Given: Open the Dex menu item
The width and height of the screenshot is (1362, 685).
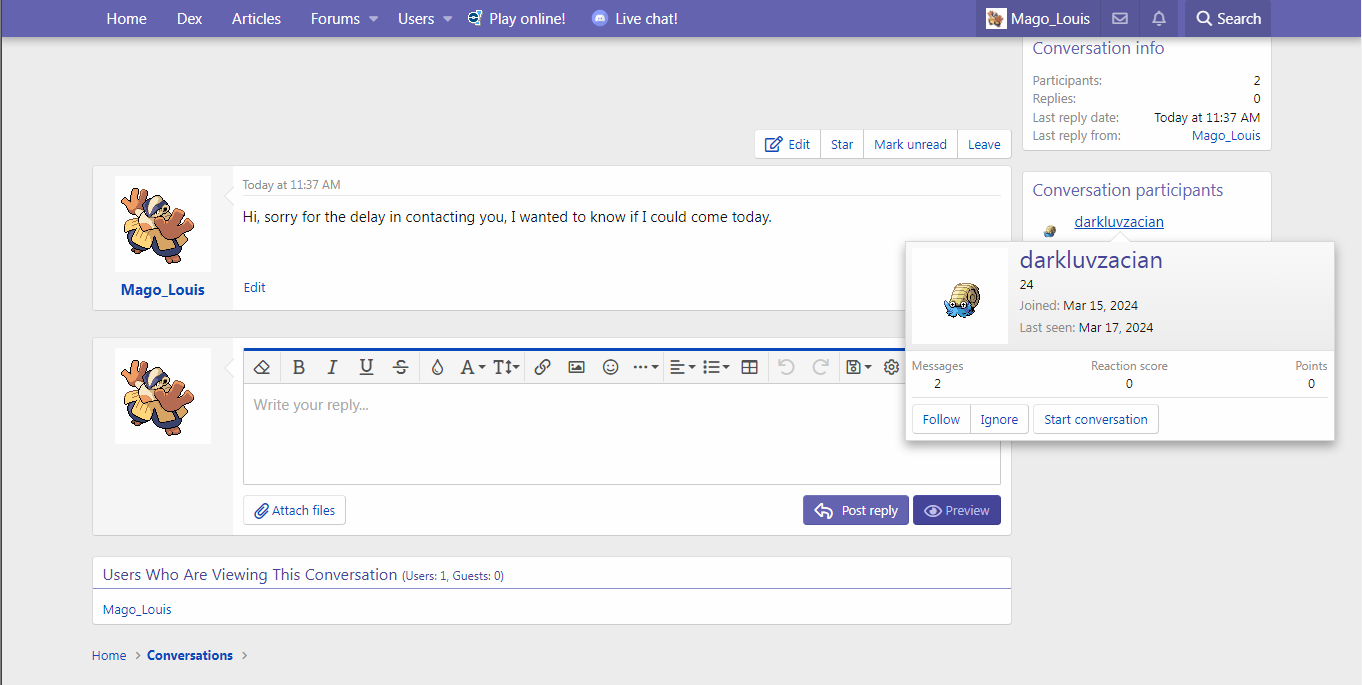Looking at the screenshot, I should [x=189, y=19].
